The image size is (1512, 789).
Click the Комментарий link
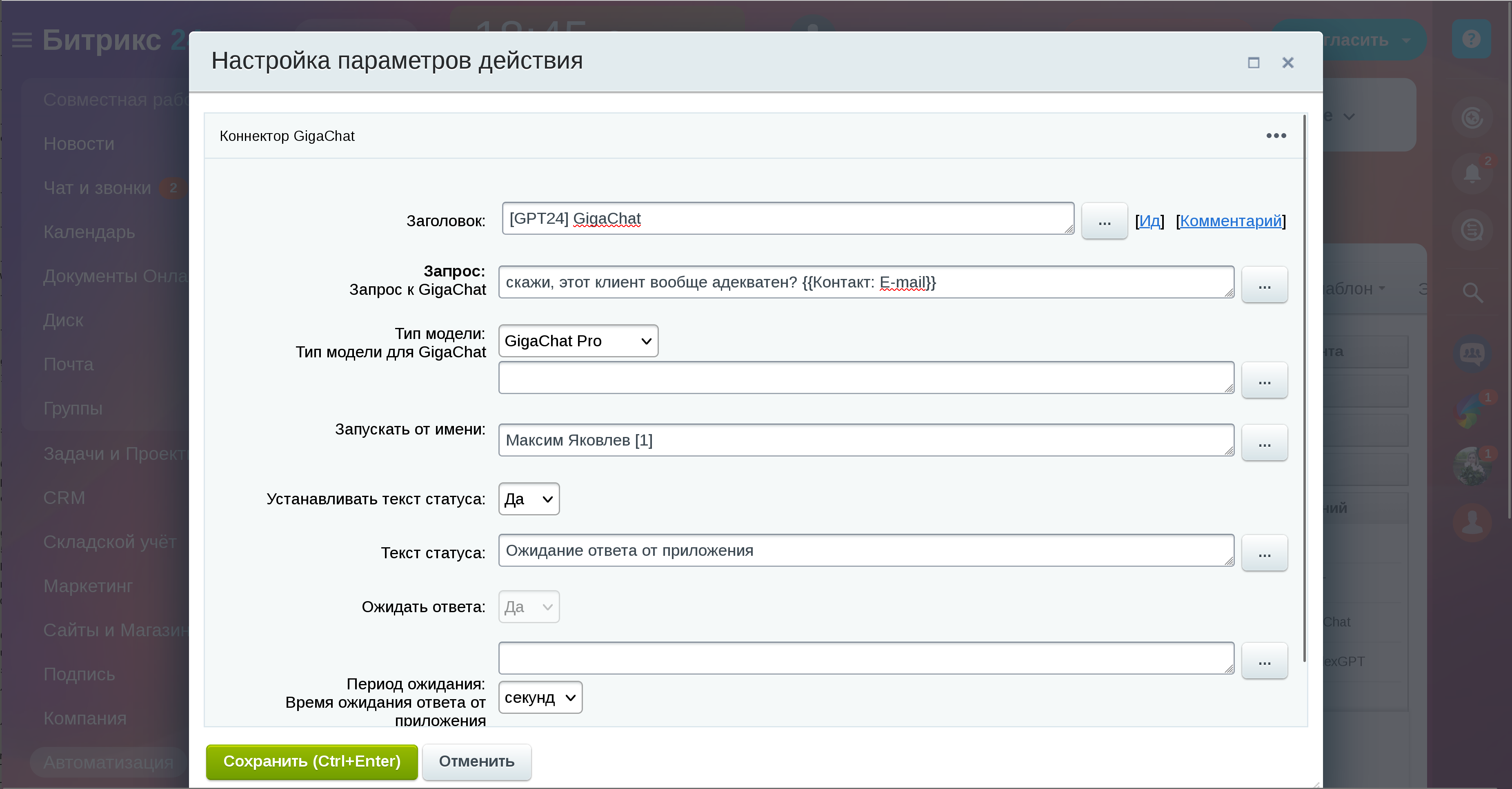(x=1230, y=221)
